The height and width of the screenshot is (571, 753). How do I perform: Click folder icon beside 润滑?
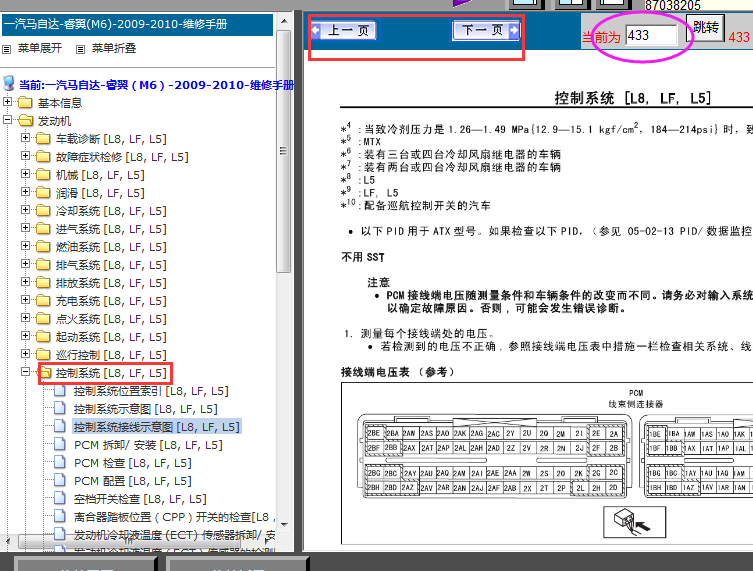click(x=43, y=193)
